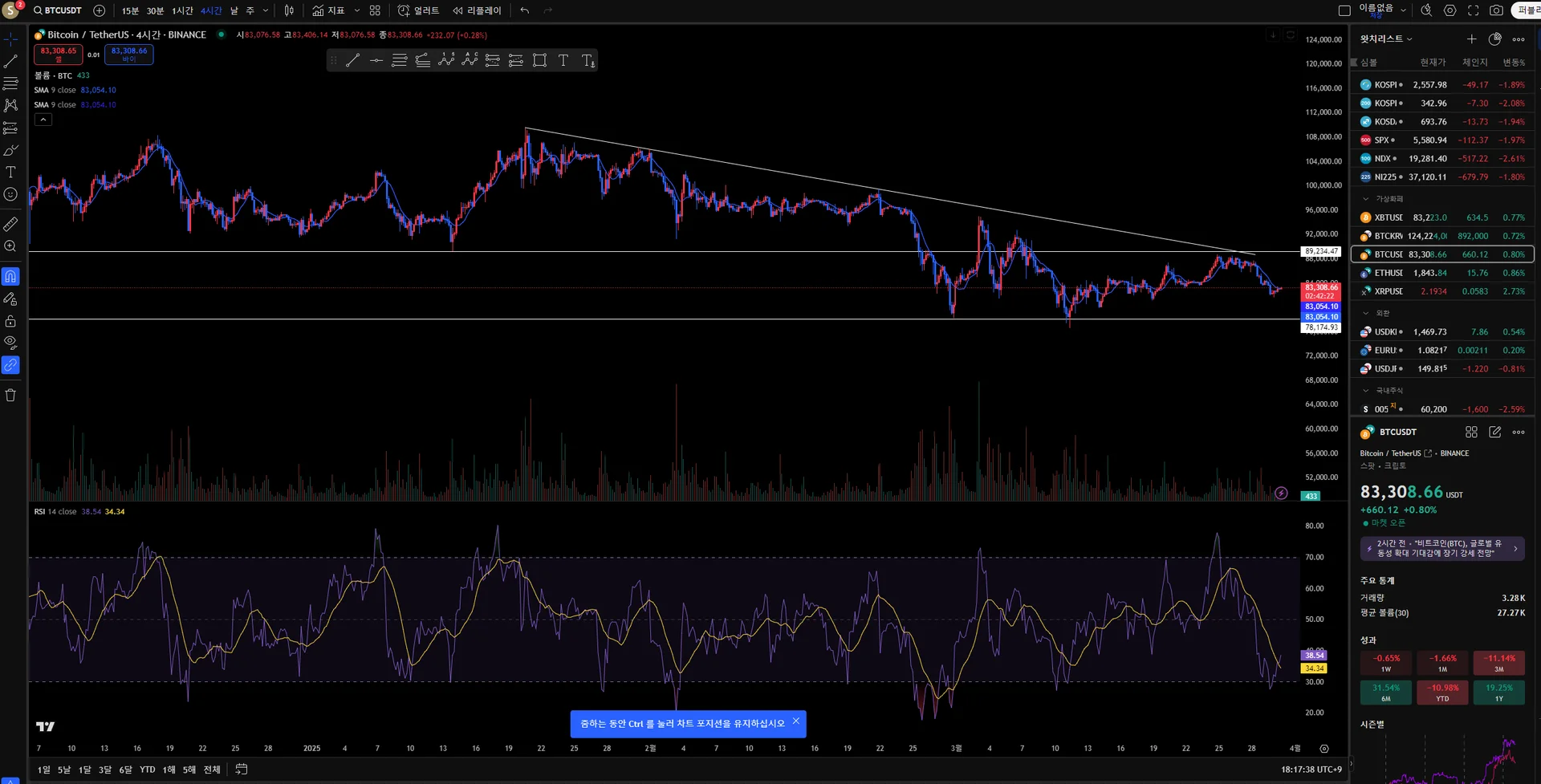Select the ETHUSD row in watchlist
The width and height of the screenshot is (1541, 784).
click(1443, 273)
